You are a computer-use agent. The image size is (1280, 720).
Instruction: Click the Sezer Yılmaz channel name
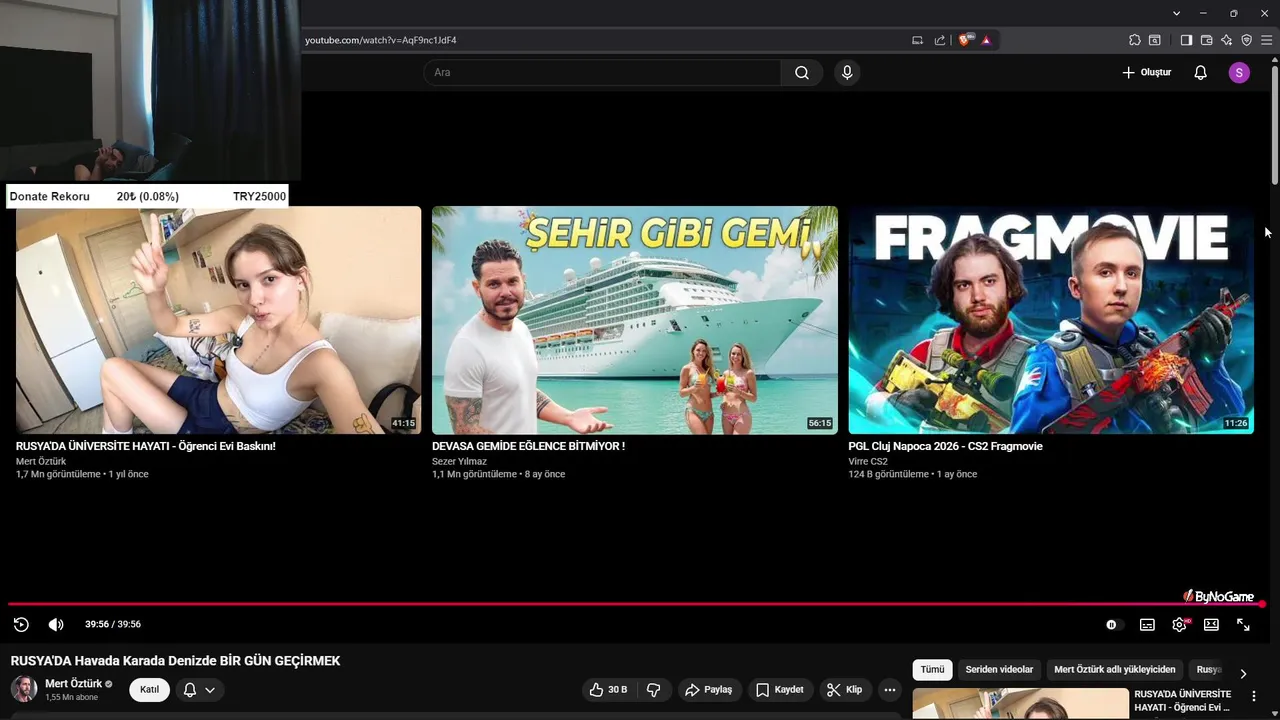(459, 461)
